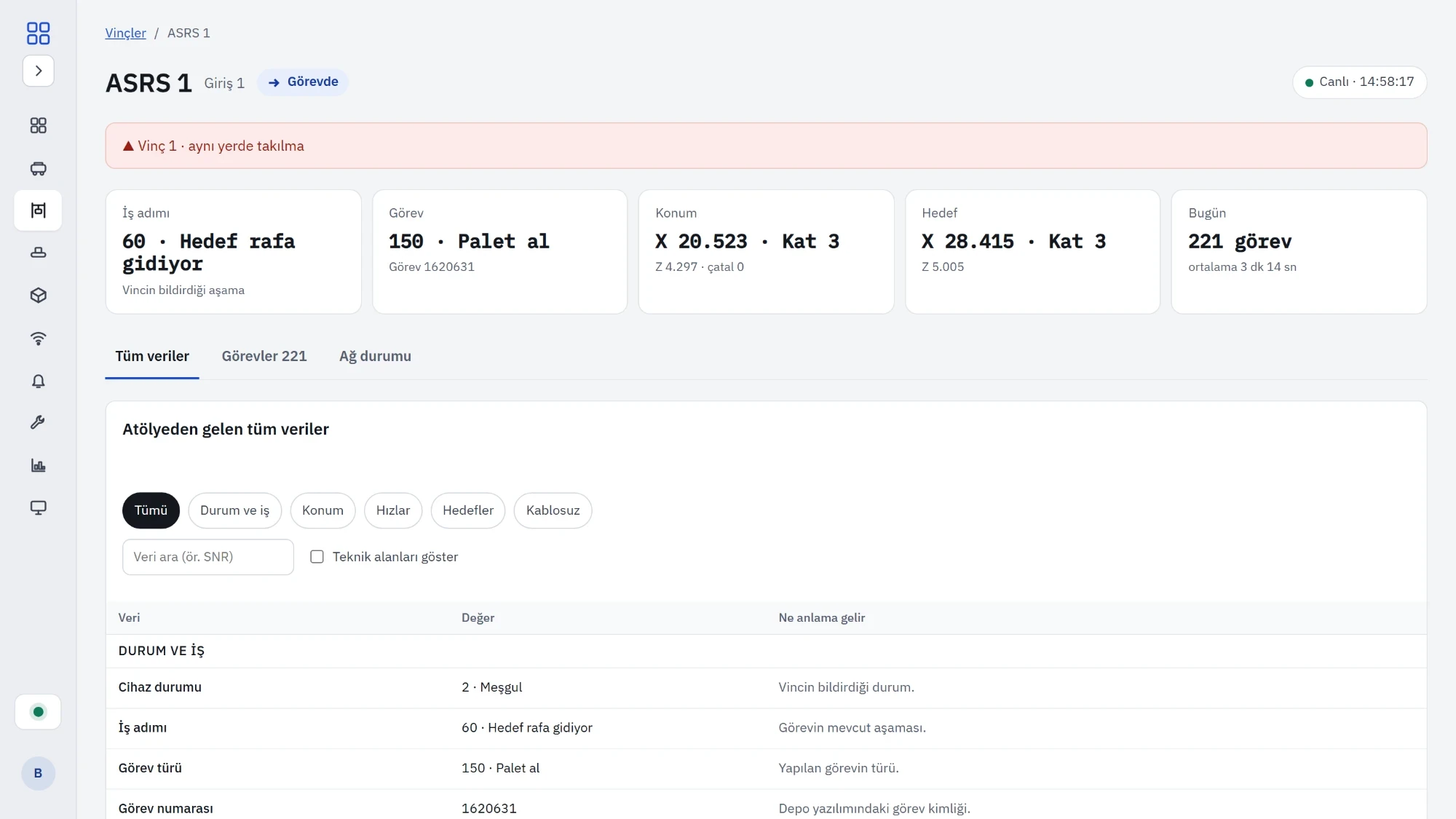The height and width of the screenshot is (819, 1456).
Task: Switch to the Görevler 221 tab
Action: (264, 356)
